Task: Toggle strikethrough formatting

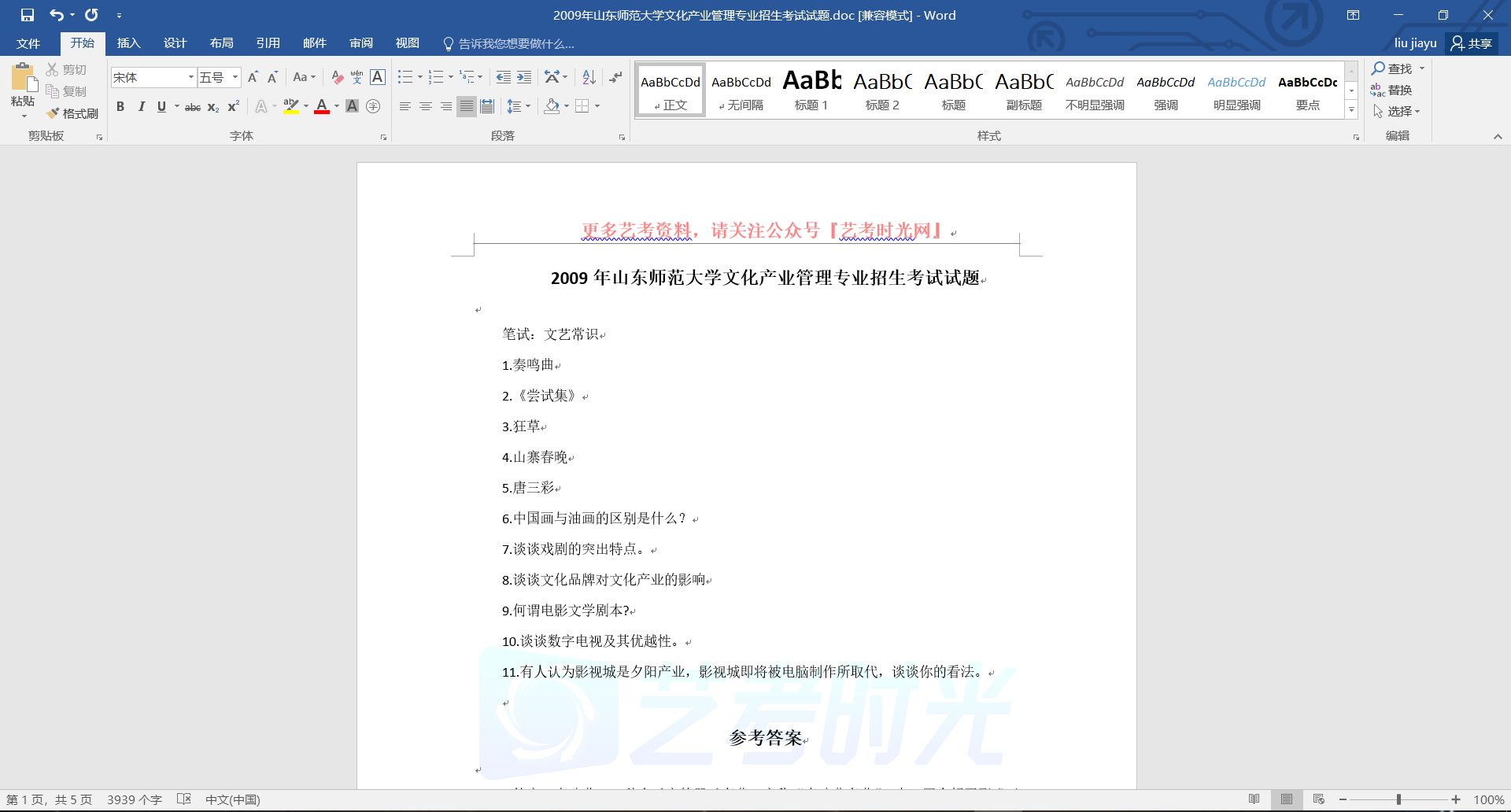Action: pos(192,107)
